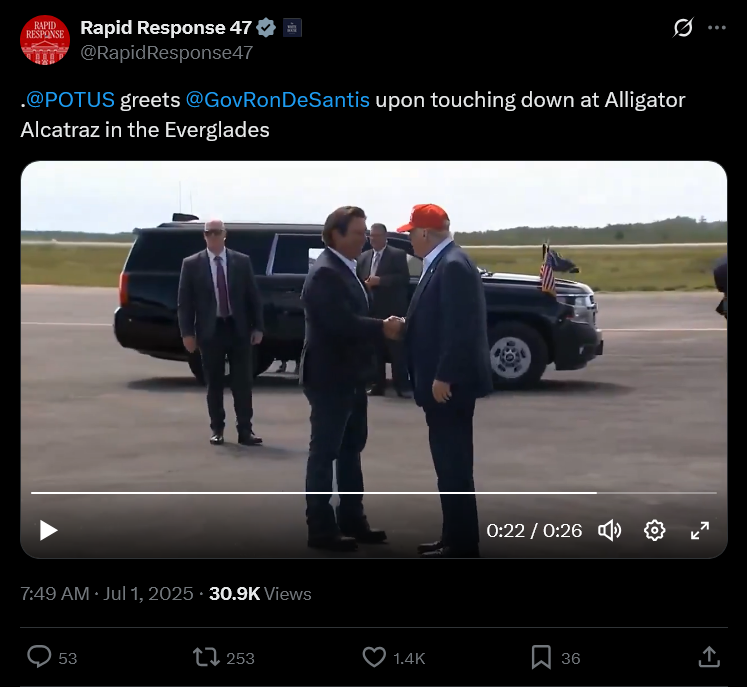Click the Rapid Response 47 display name
747x687 pixels.
166,28
